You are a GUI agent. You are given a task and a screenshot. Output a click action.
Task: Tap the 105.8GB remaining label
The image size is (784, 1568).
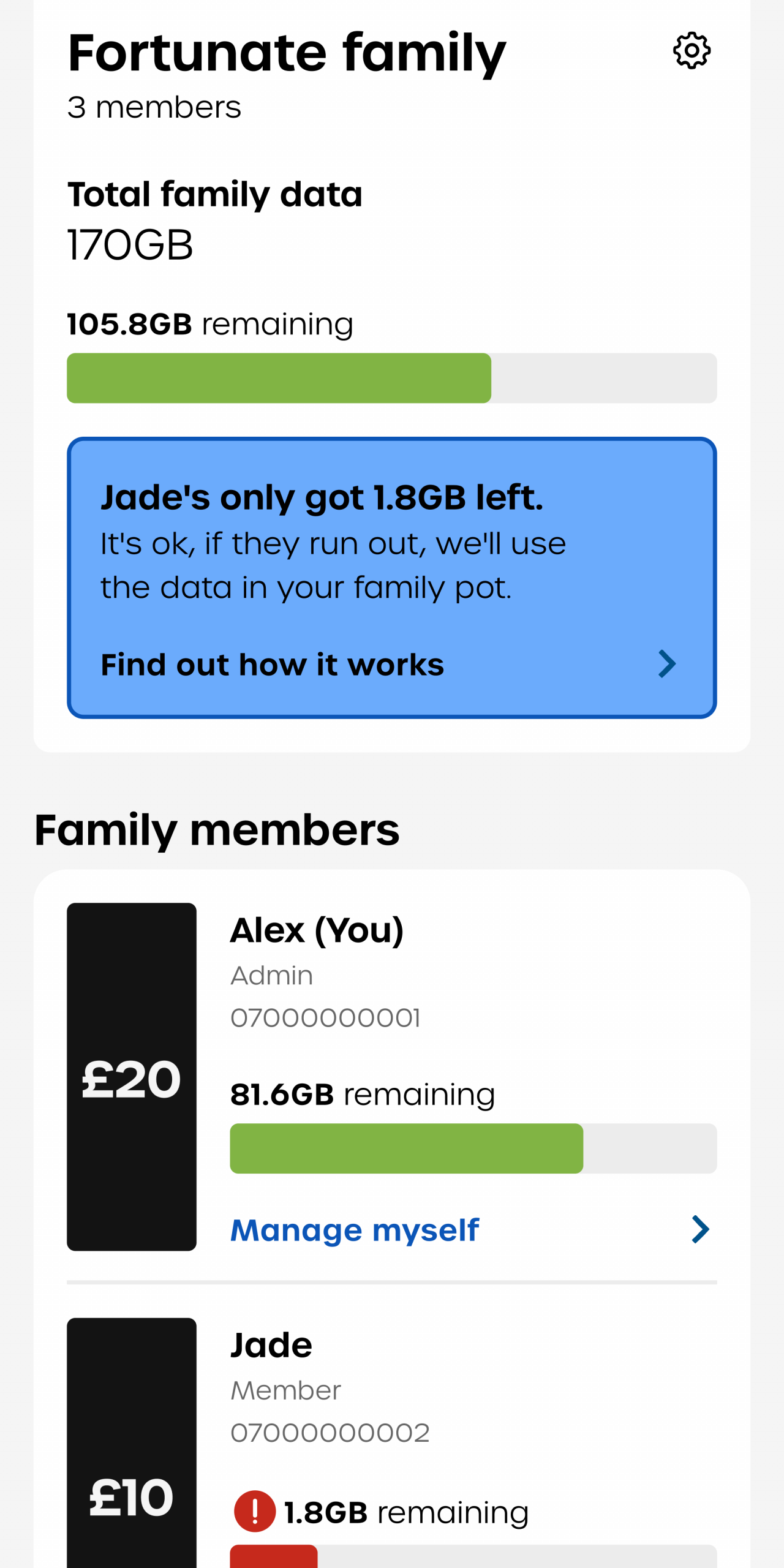210,323
